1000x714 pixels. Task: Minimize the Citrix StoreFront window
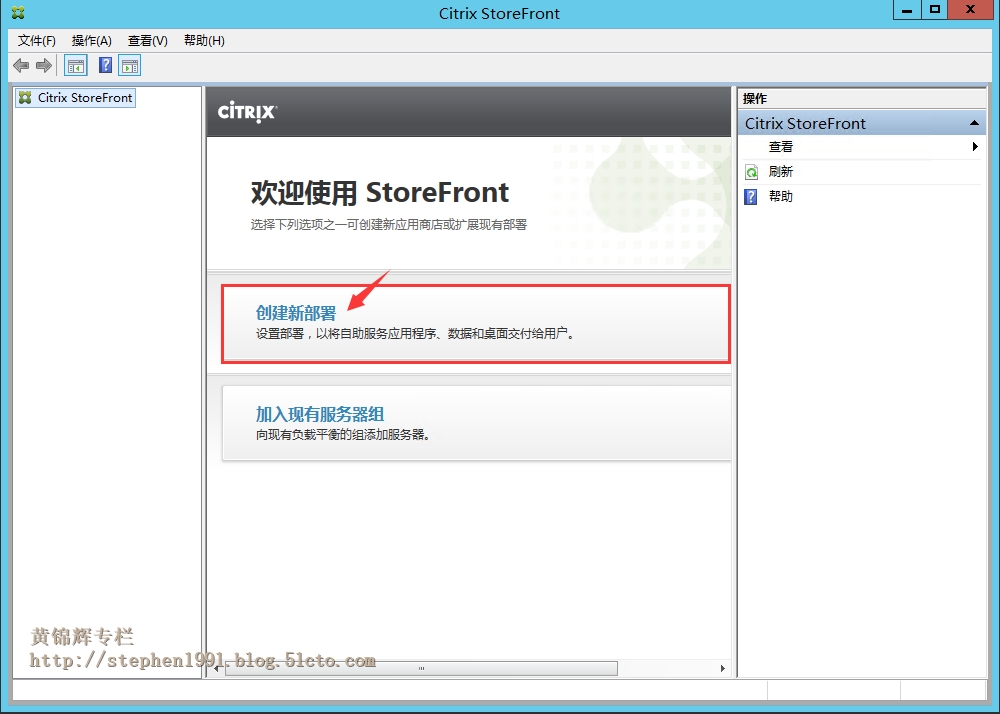tap(906, 10)
